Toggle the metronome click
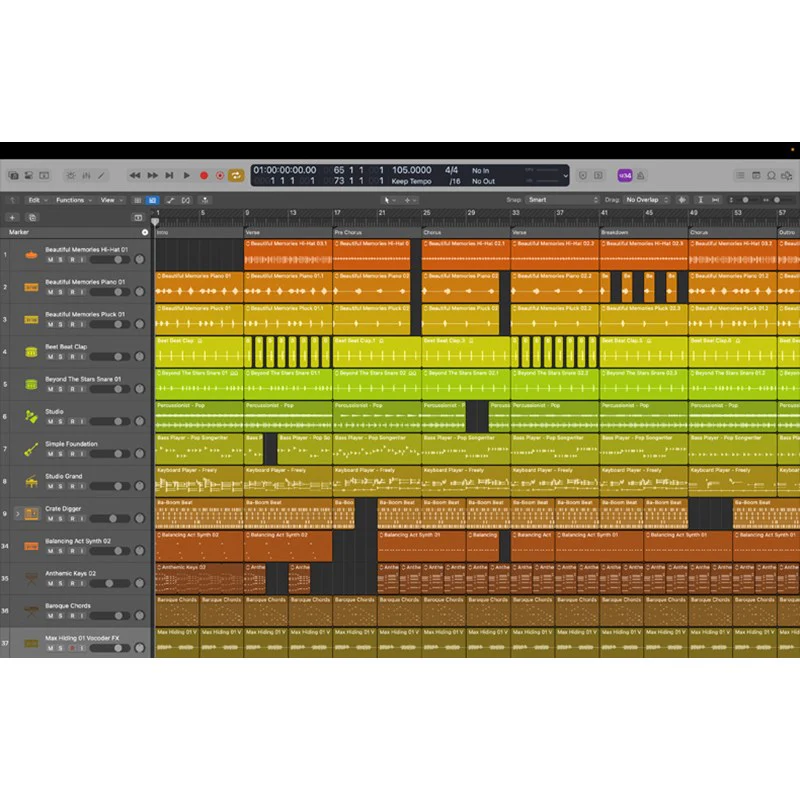Image resolution: width=800 pixels, height=800 pixels. pos(640,176)
